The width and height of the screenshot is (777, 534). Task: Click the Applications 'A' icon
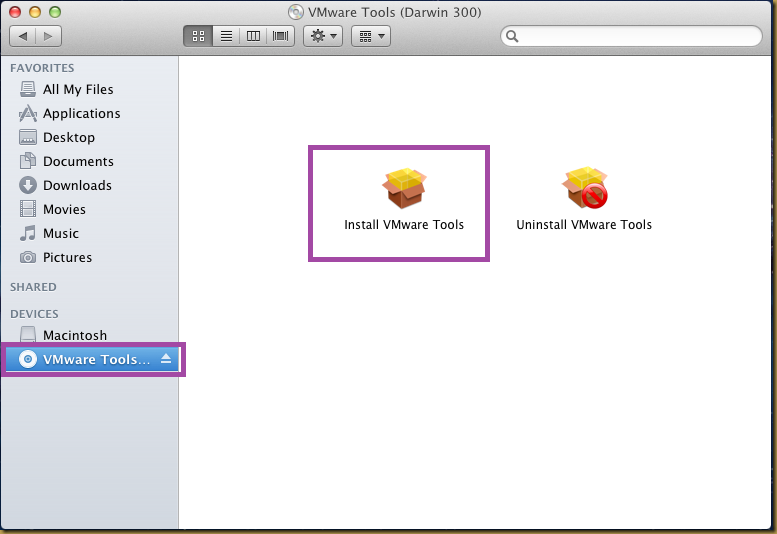[28, 113]
